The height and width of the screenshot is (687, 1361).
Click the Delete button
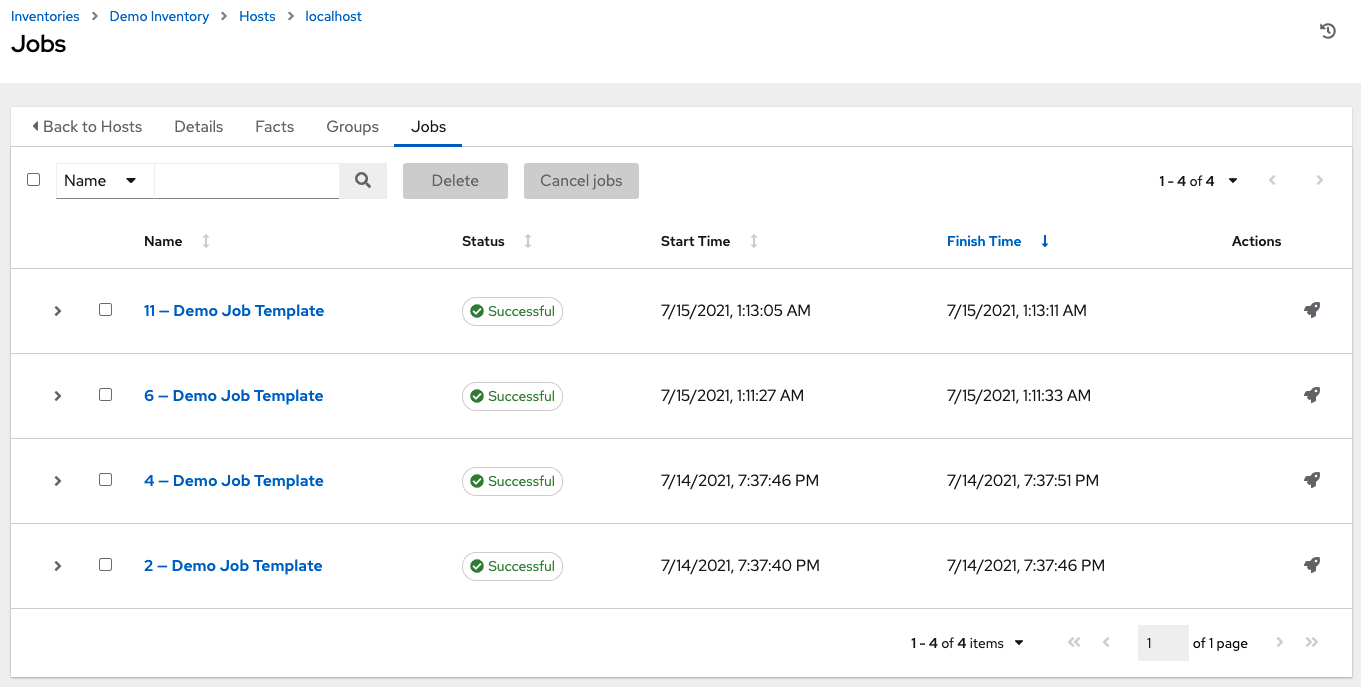(455, 180)
